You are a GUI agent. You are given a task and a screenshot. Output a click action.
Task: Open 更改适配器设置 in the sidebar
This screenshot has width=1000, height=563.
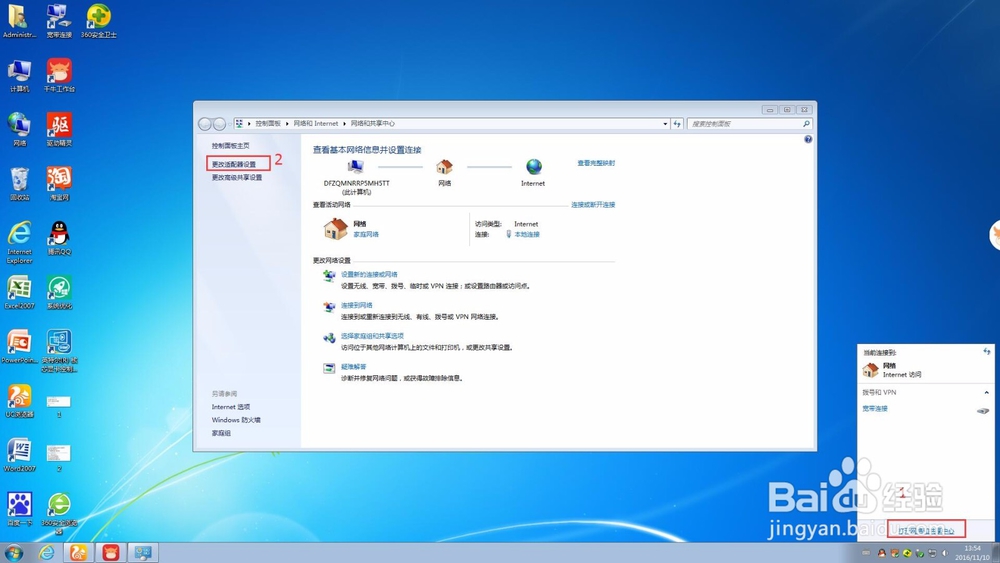tap(233, 164)
